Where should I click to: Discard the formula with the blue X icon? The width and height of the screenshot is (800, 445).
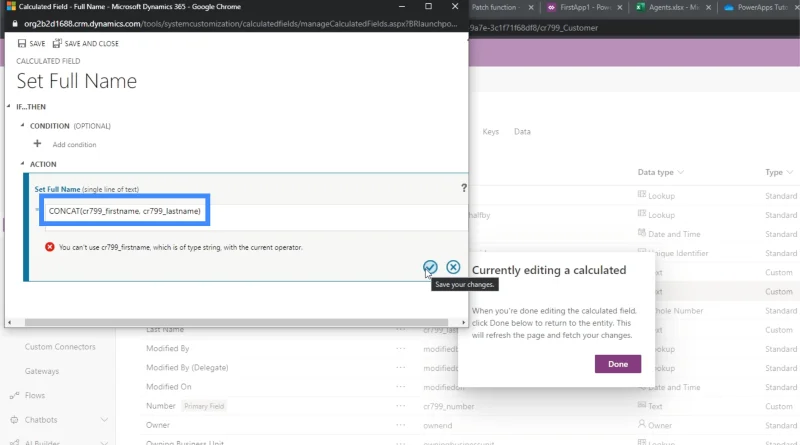(453, 267)
